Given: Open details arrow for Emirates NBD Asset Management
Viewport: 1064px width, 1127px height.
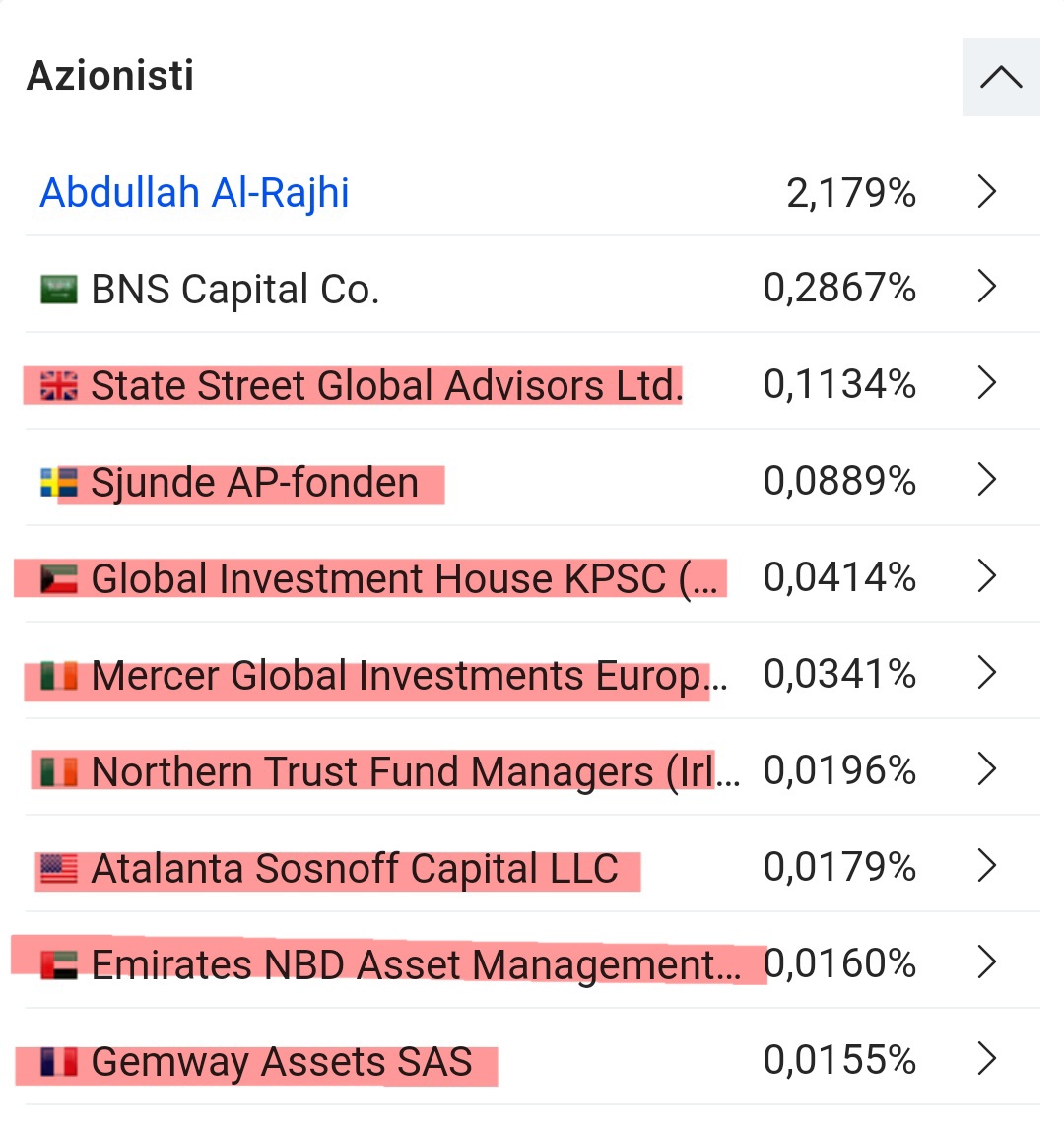Looking at the screenshot, I should tap(987, 962).
